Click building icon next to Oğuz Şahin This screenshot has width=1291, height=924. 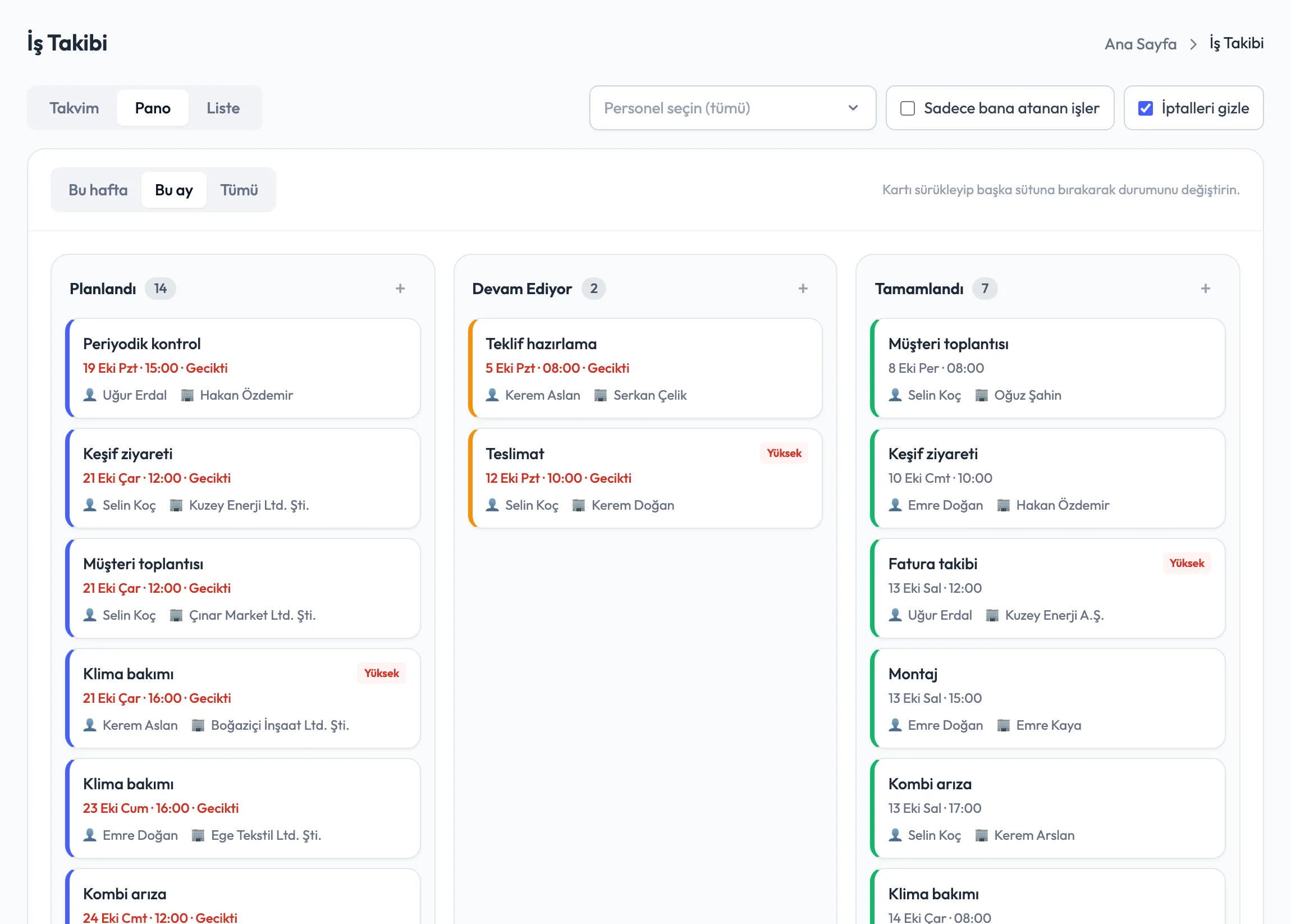point(982,395)
